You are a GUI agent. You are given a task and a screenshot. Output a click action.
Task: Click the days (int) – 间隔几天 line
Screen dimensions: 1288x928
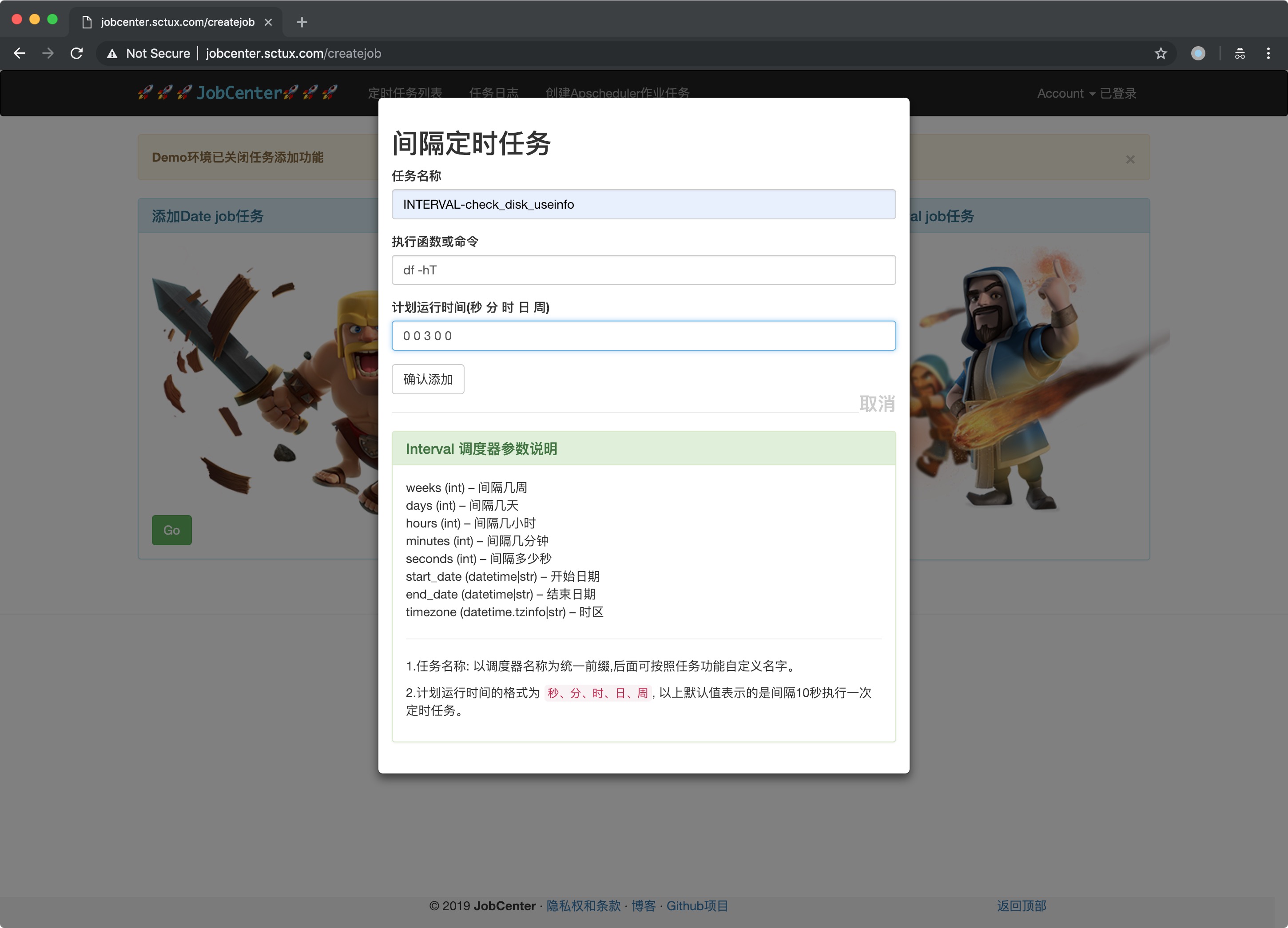tap(462, 505)
